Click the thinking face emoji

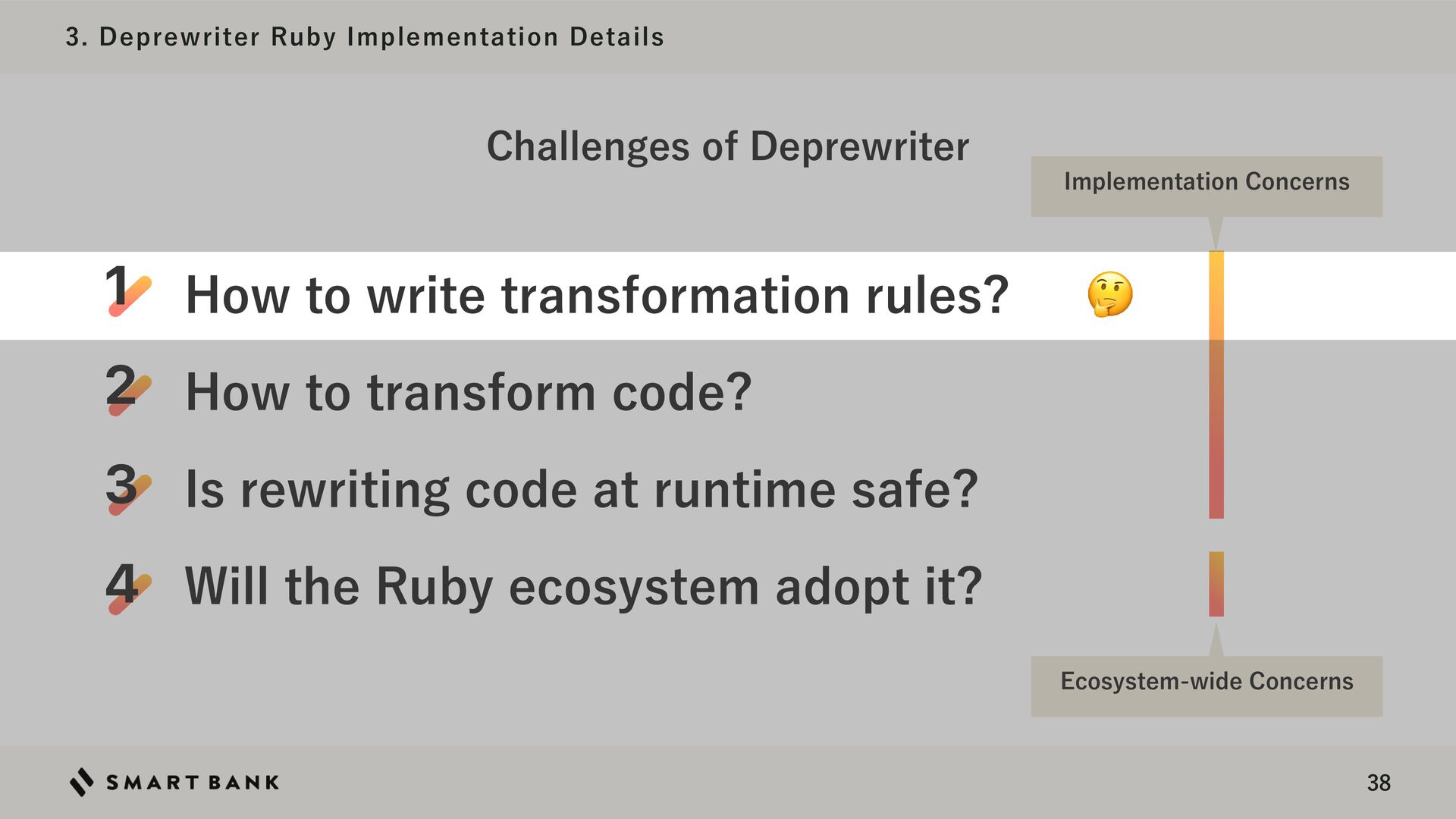pyautogui.click(x=1109, y=294)
